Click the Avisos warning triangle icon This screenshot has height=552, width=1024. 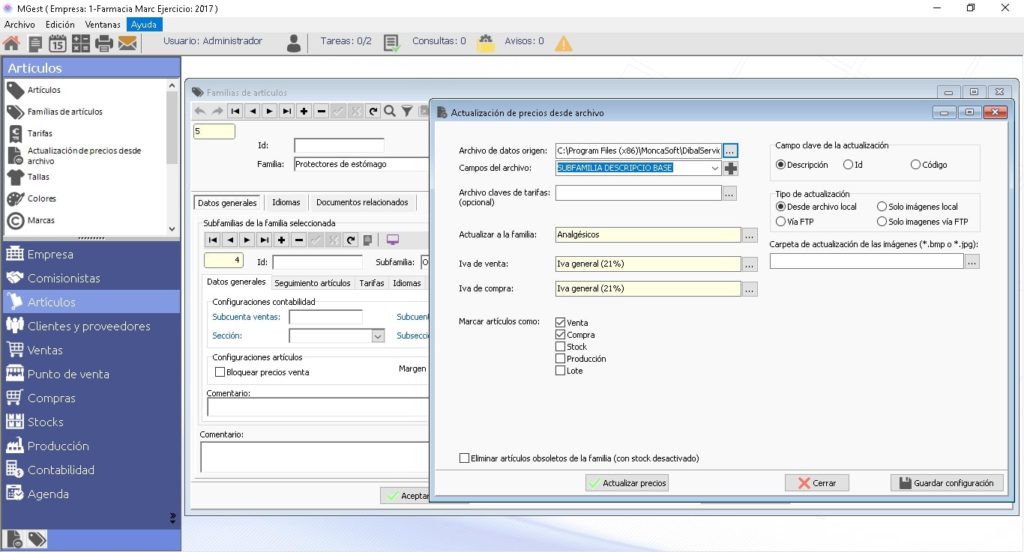[563, 44]
